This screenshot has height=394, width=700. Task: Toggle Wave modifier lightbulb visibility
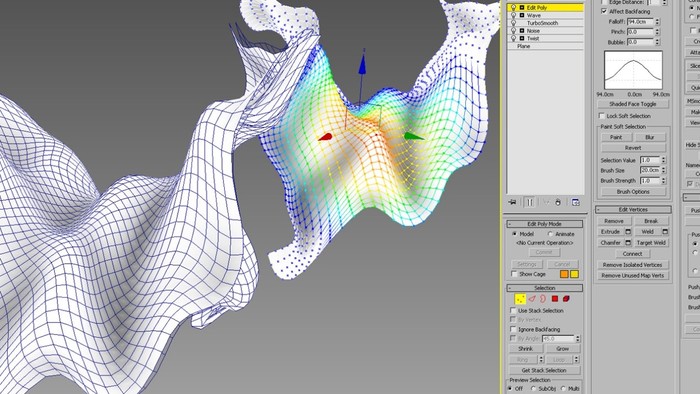[x=513, y=15]
